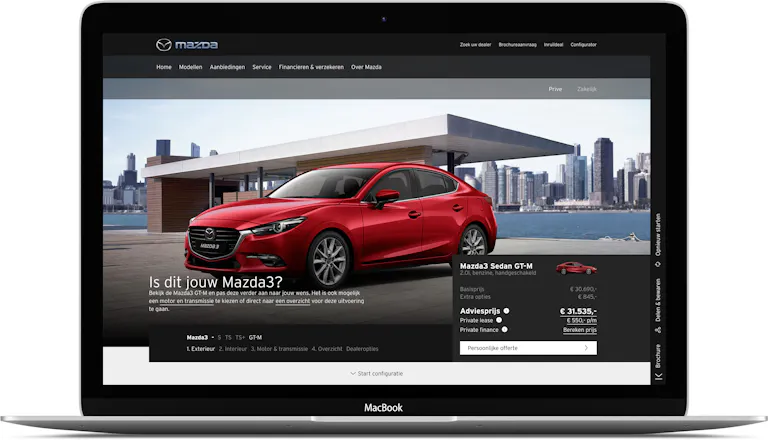Open the Aanbiedingen menu
Image resolution: width=768 pixels, height=440 pixels.
pos(227,67)
